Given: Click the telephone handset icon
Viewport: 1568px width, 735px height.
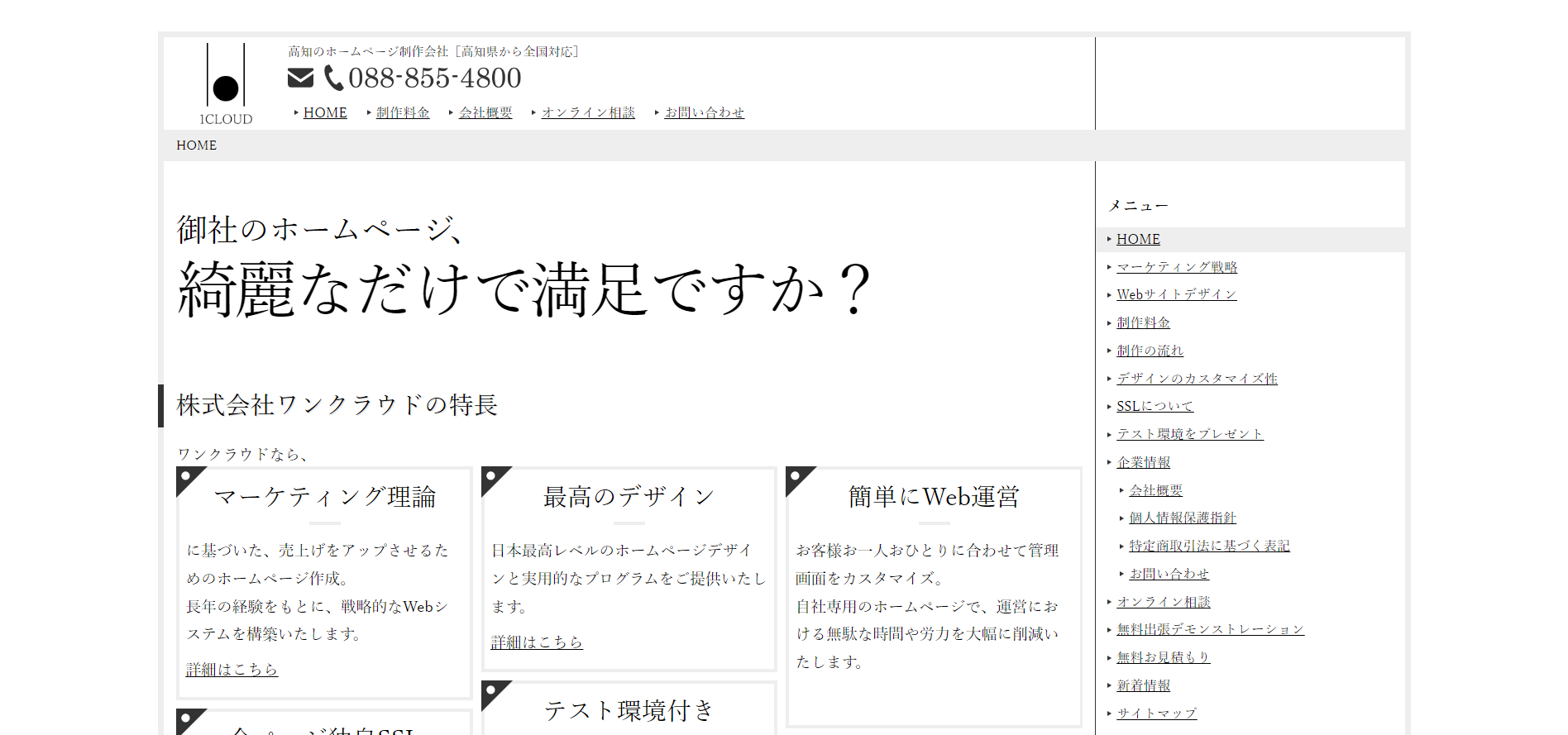Looking at the screenshot, I should [333, 79].
